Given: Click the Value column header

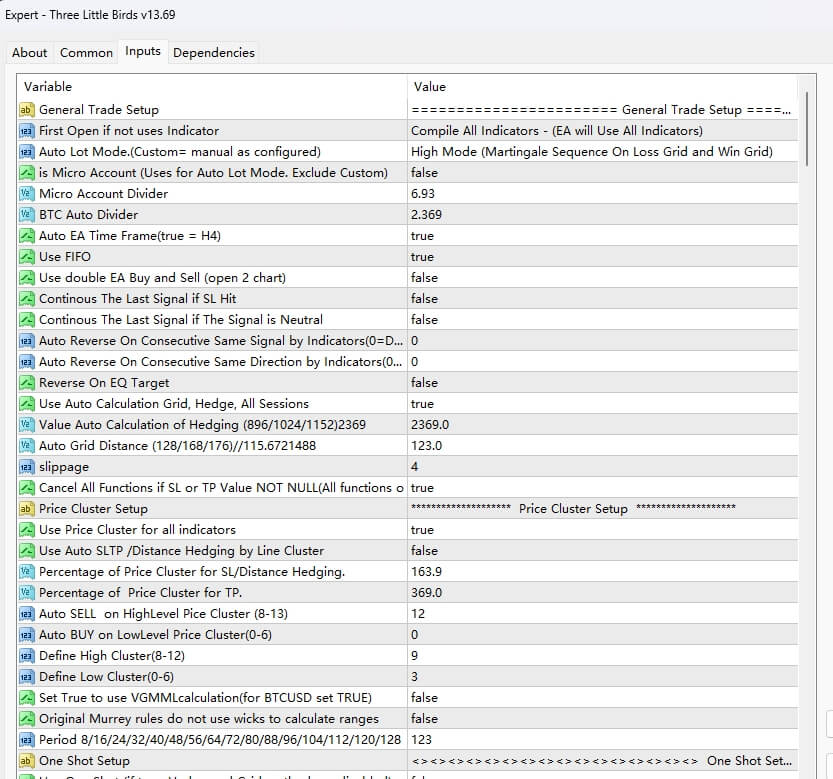Looking at the screenshot, I should [600, 87].
